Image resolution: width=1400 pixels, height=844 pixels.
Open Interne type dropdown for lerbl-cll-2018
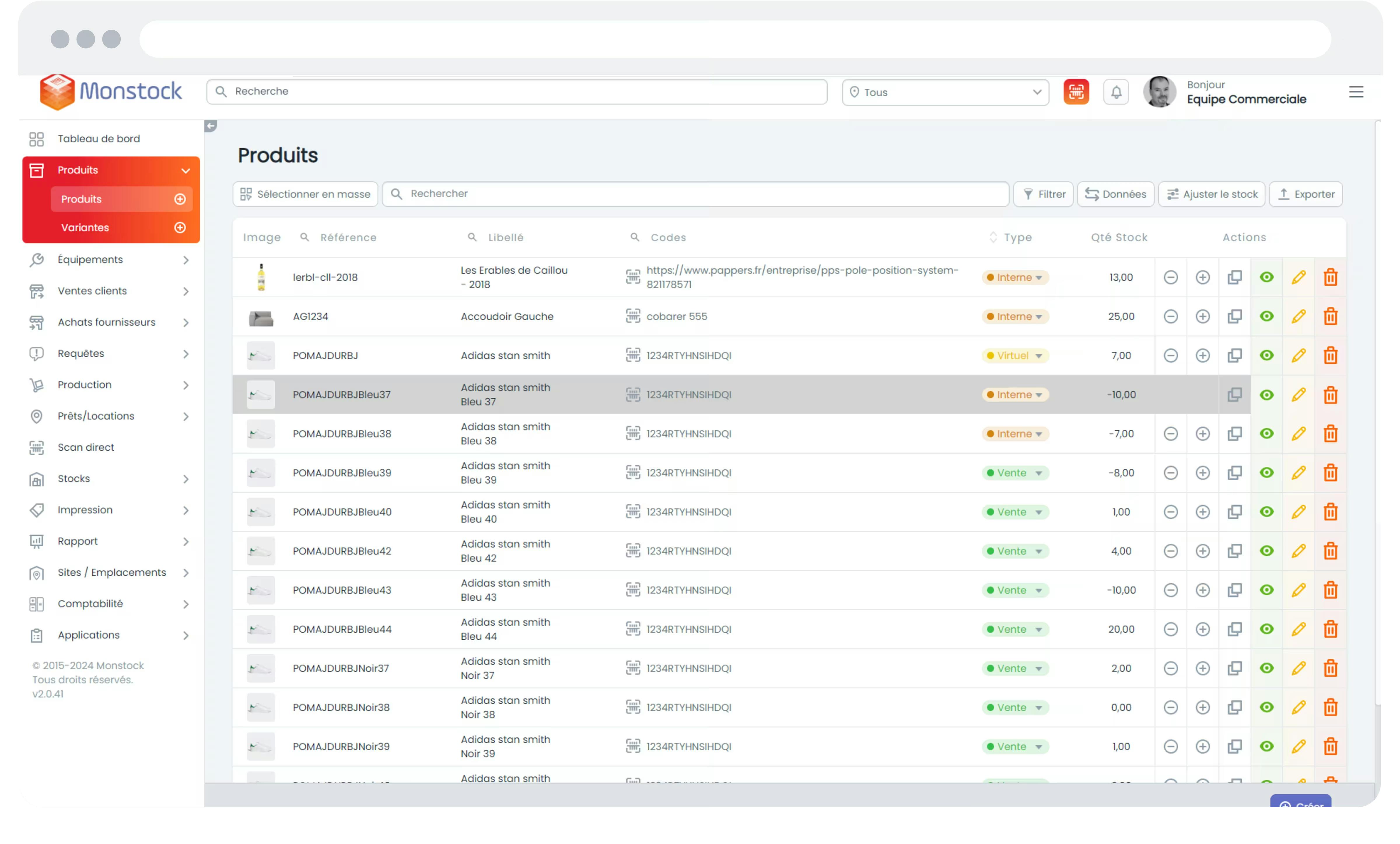click(x=1015, y=277)
